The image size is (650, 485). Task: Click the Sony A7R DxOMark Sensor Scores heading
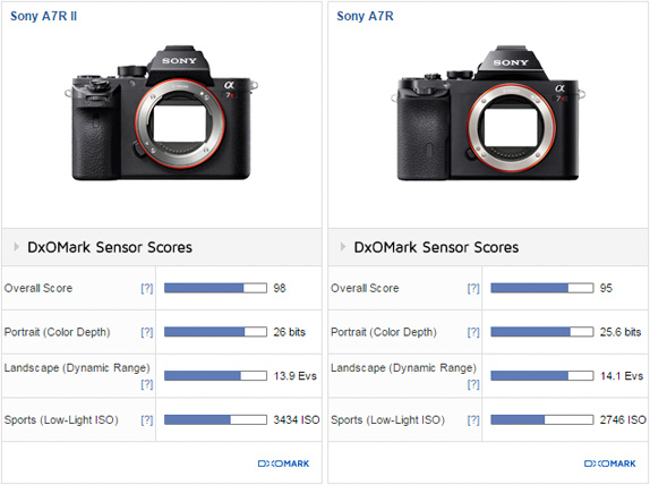coord(436,247)
